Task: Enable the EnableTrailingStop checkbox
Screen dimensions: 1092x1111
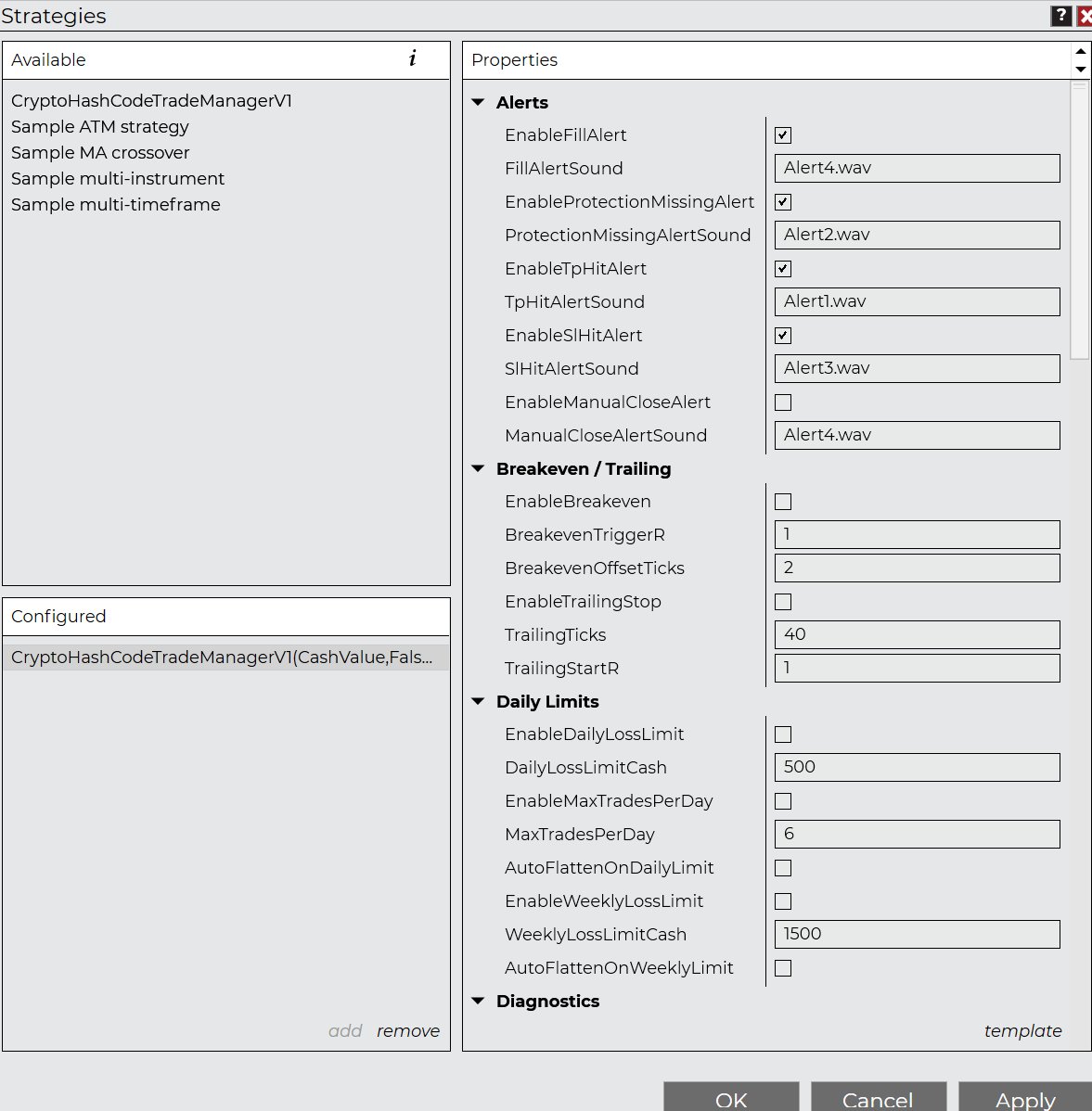Action: tap(783, 602)
